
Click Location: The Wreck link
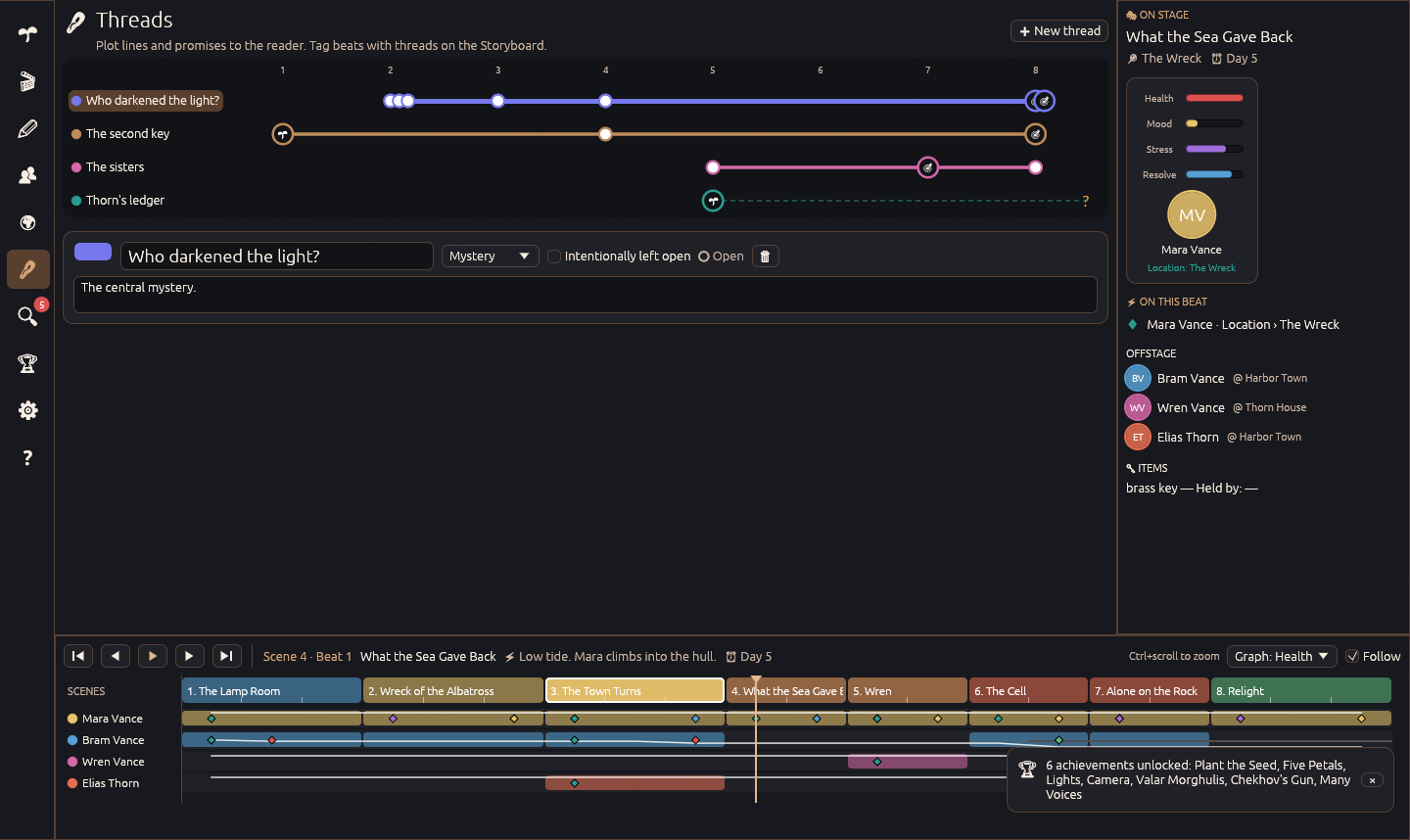[1192, 268]
